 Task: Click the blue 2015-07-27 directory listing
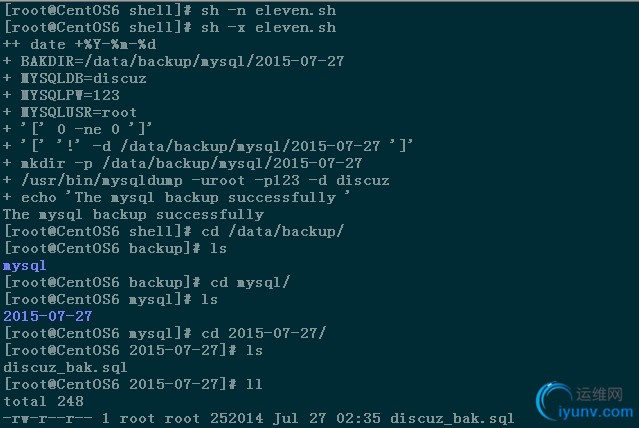tap(47, 316)
